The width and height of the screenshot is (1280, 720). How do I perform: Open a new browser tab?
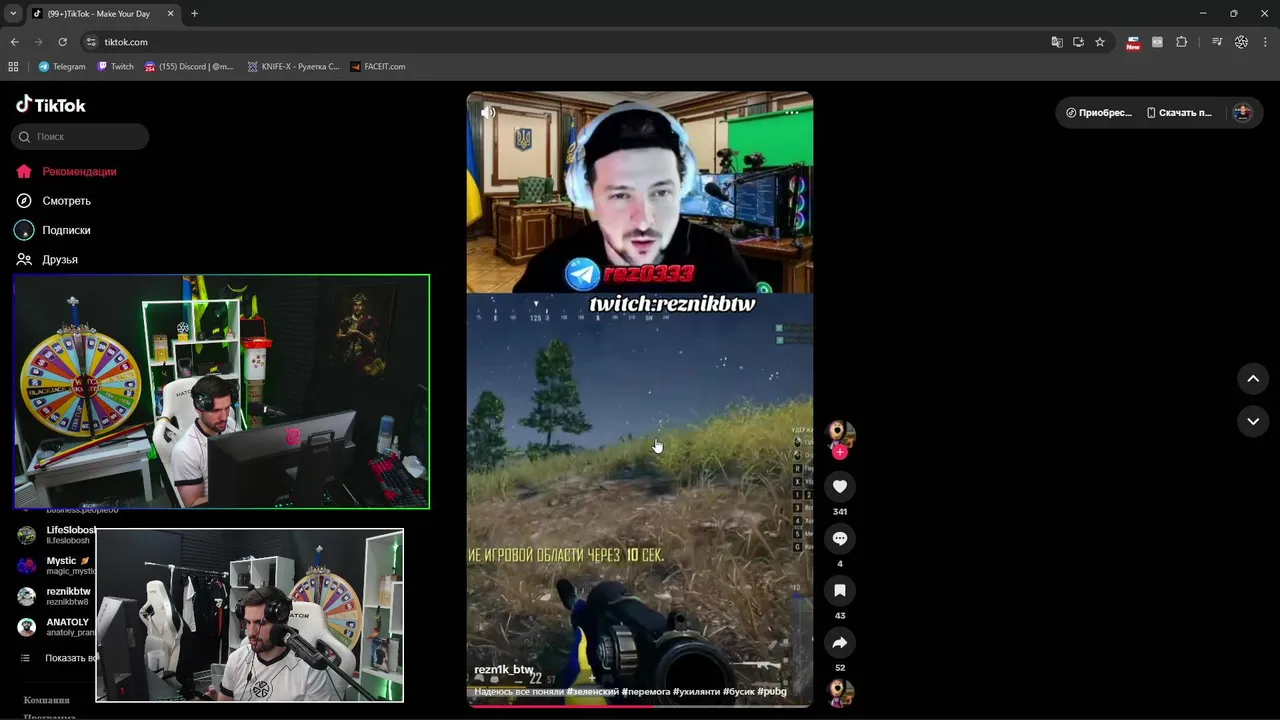point(194,14)
